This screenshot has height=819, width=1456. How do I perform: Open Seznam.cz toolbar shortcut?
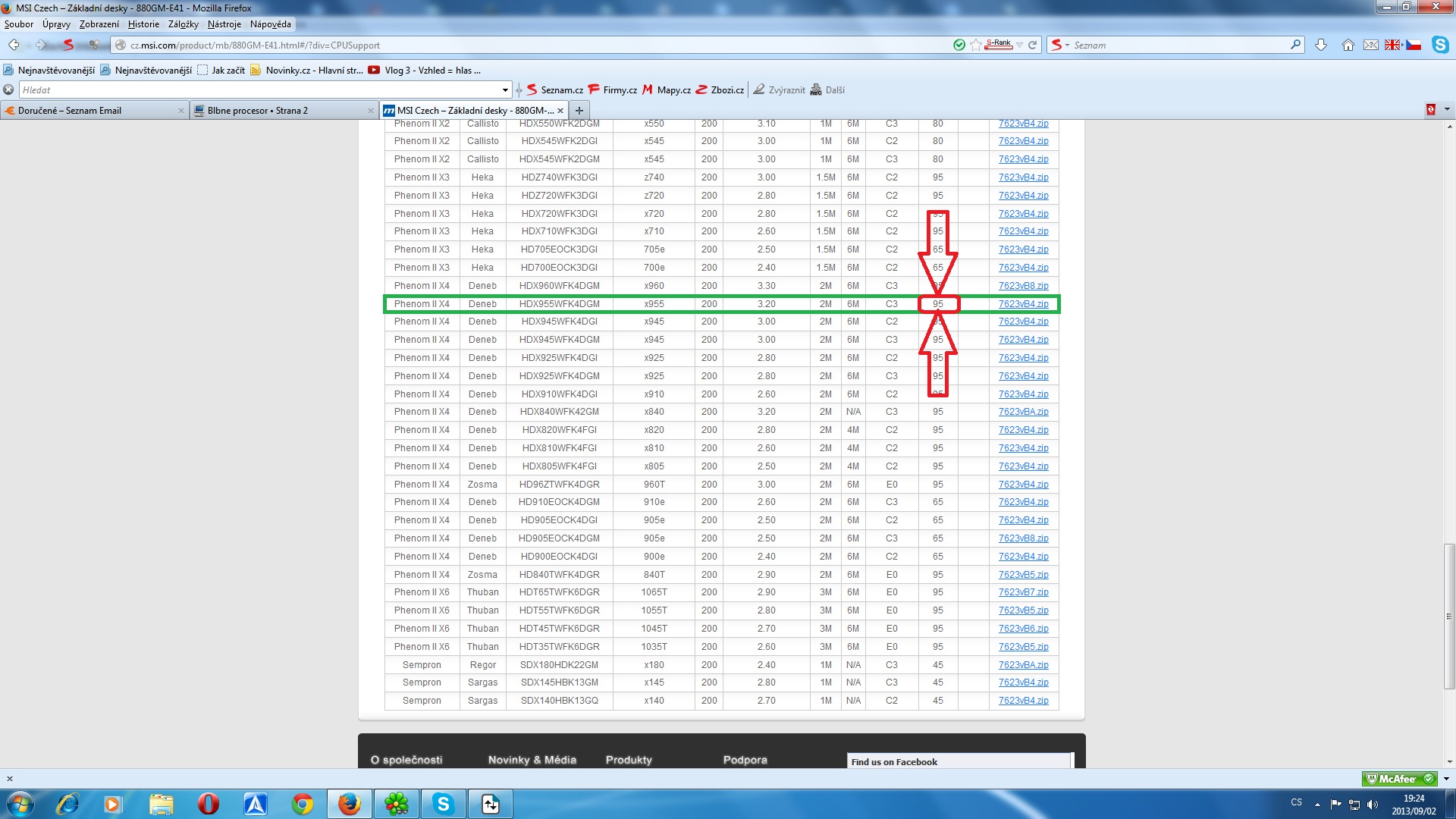[554, 89]
